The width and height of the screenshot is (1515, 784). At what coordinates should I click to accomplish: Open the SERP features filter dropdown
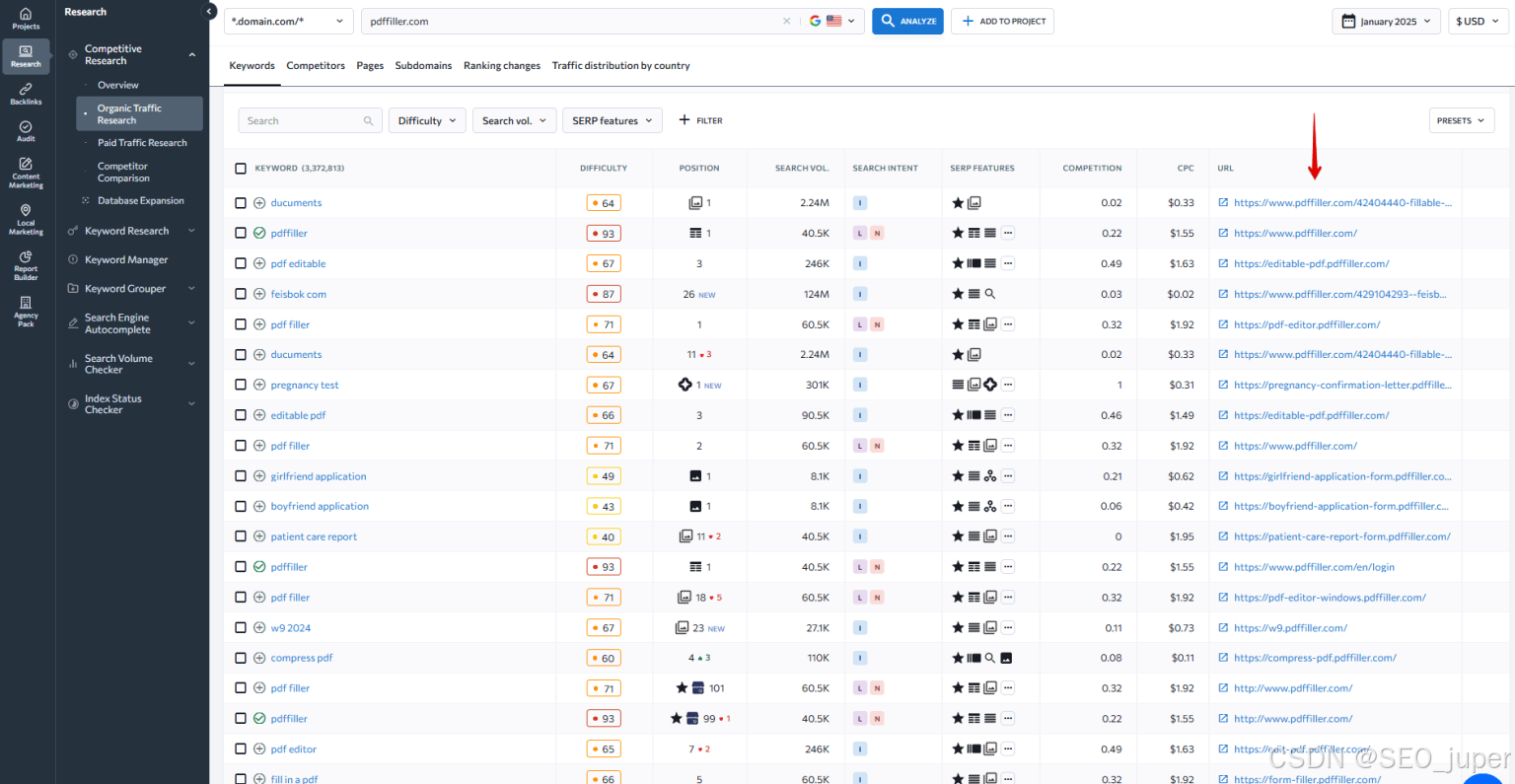[613, 121]
